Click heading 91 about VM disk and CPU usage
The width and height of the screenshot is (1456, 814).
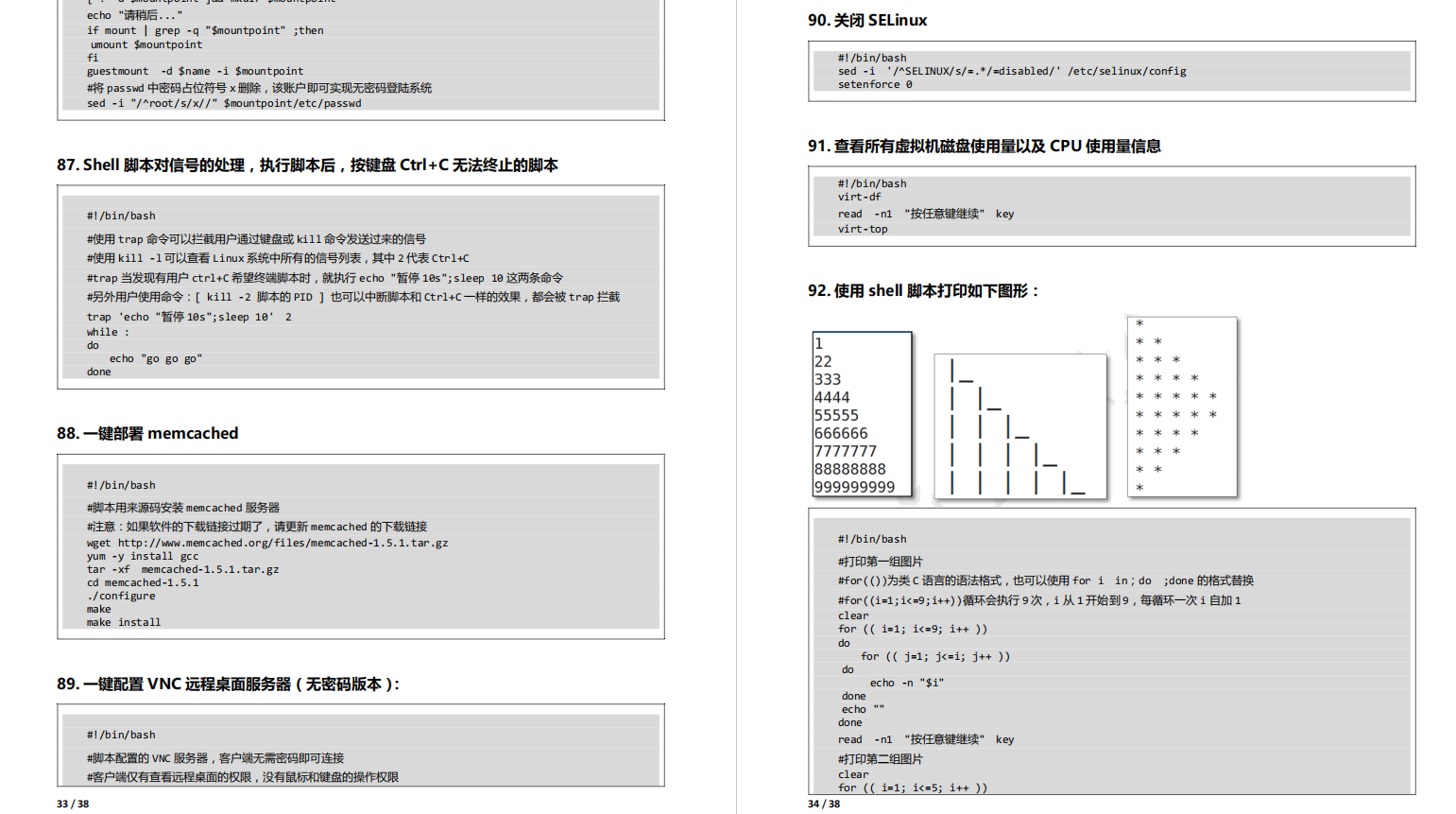(985, 146)
